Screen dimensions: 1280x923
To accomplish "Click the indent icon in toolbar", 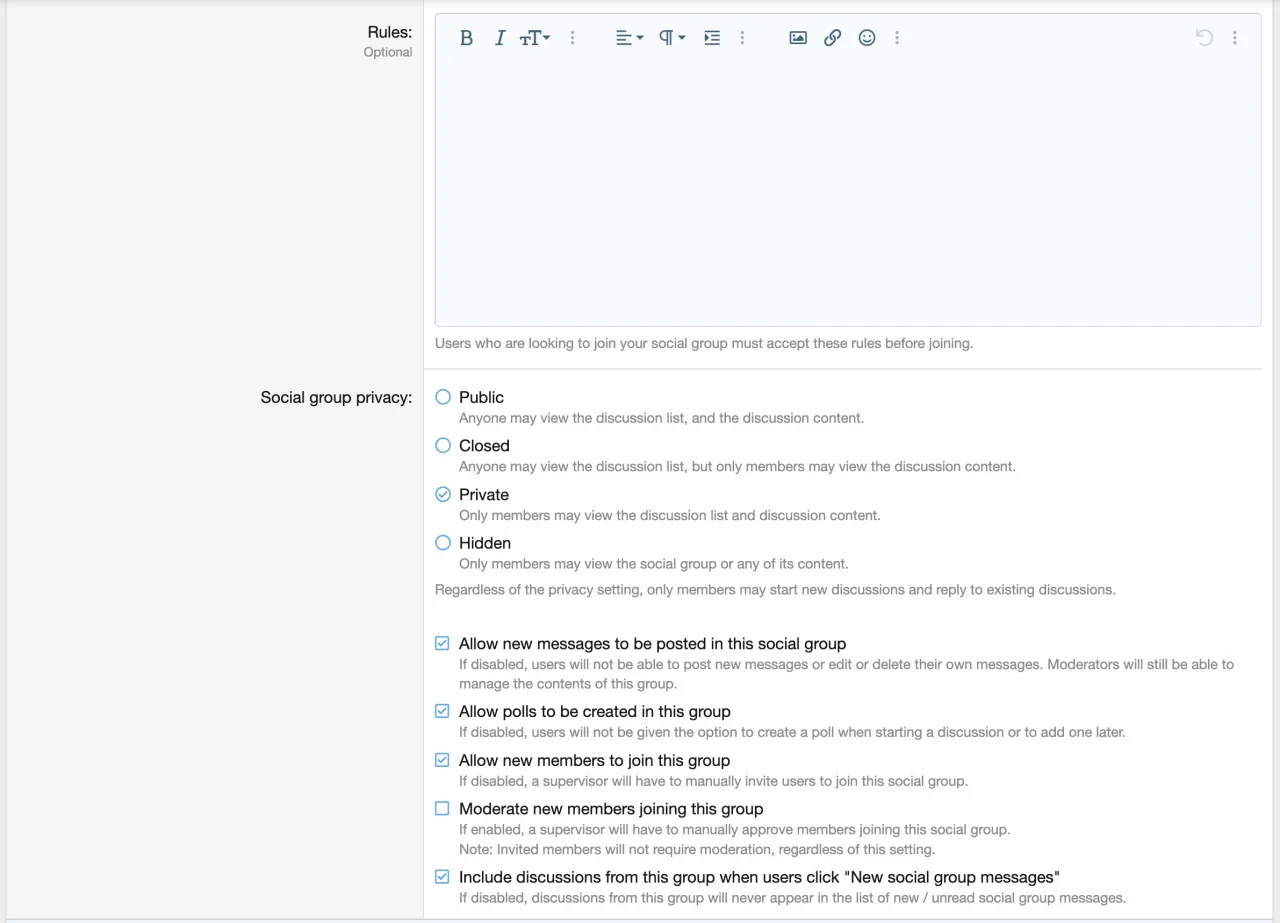I will (712, 38).
